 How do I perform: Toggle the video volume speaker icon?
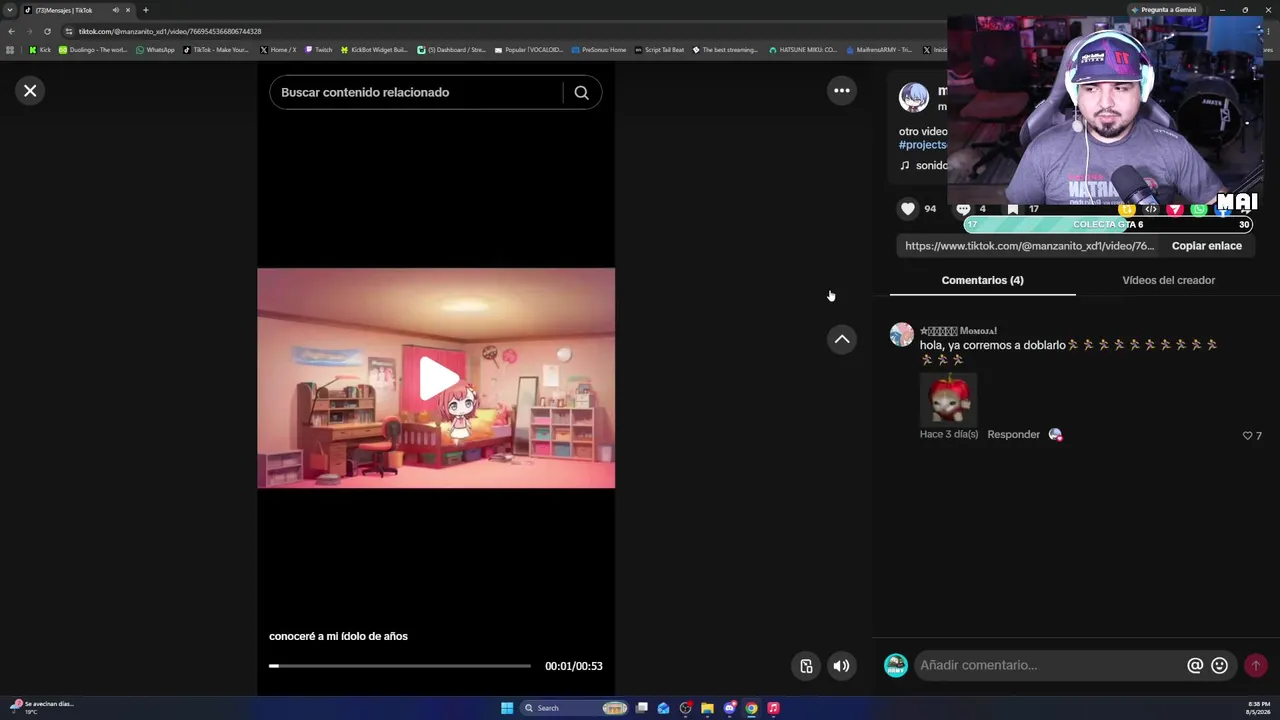[842, 666]
